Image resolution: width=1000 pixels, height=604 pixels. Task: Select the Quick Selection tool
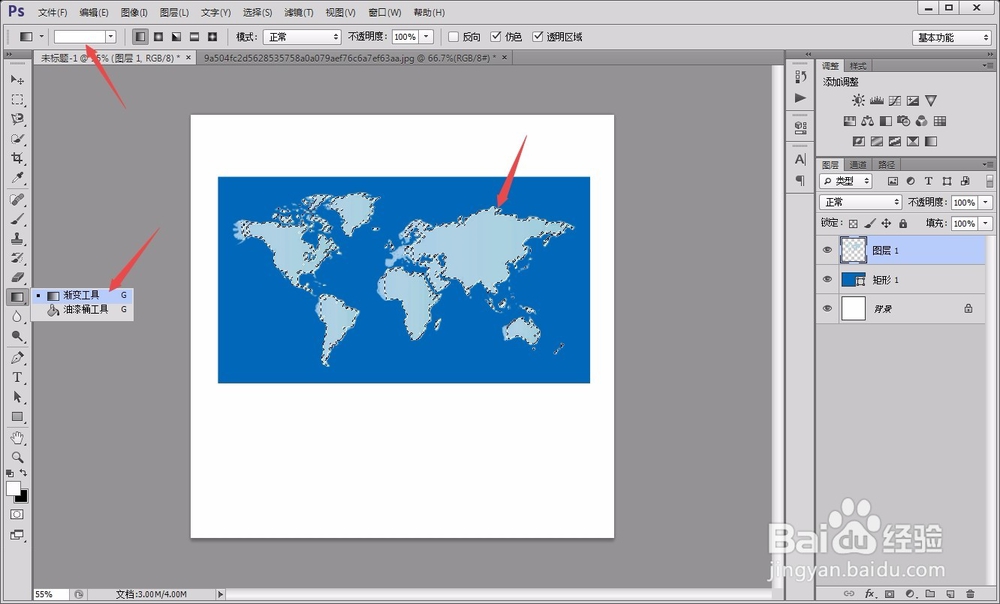point(17,139)
